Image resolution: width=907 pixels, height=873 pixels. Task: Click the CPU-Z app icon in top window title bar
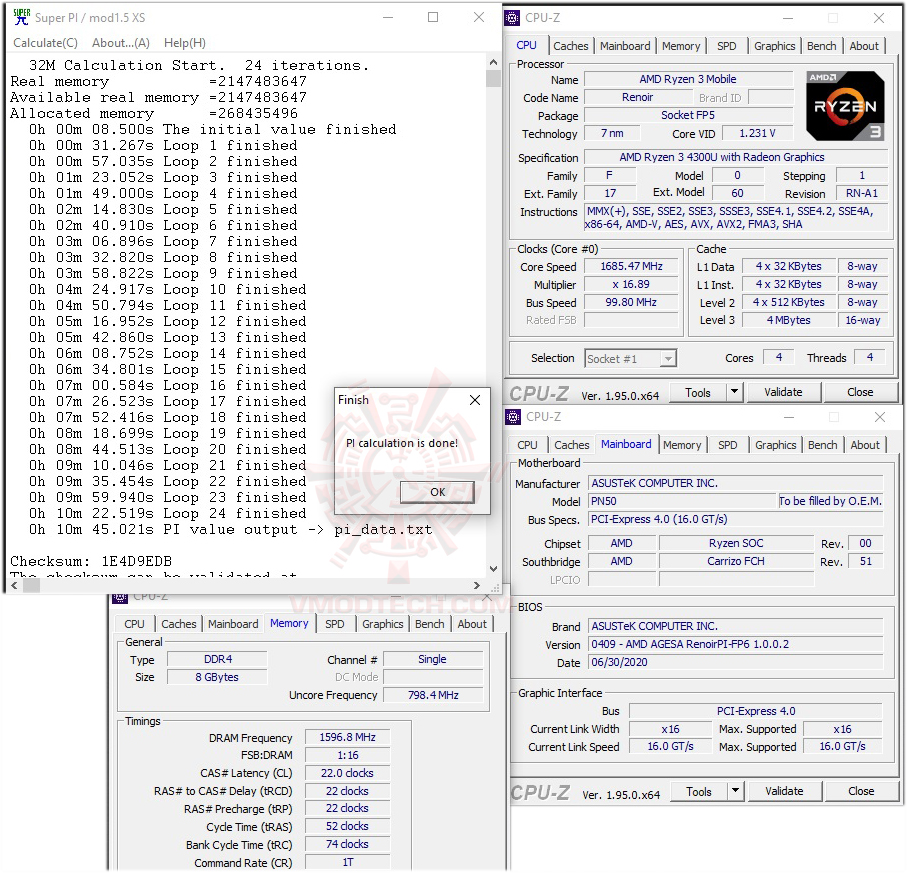(512, 18)
